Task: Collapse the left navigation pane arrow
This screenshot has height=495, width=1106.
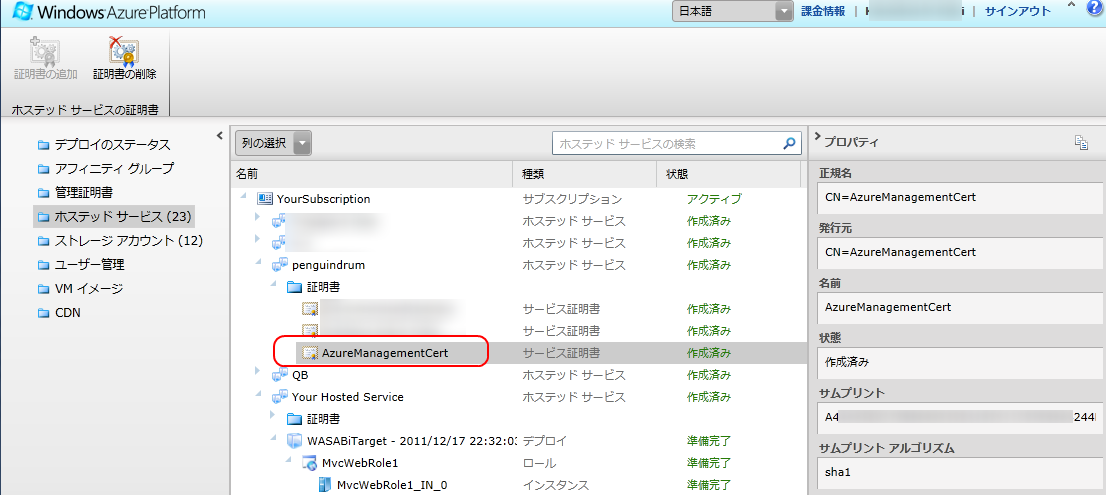Action: pyautogui.click(x=220, y=135)
